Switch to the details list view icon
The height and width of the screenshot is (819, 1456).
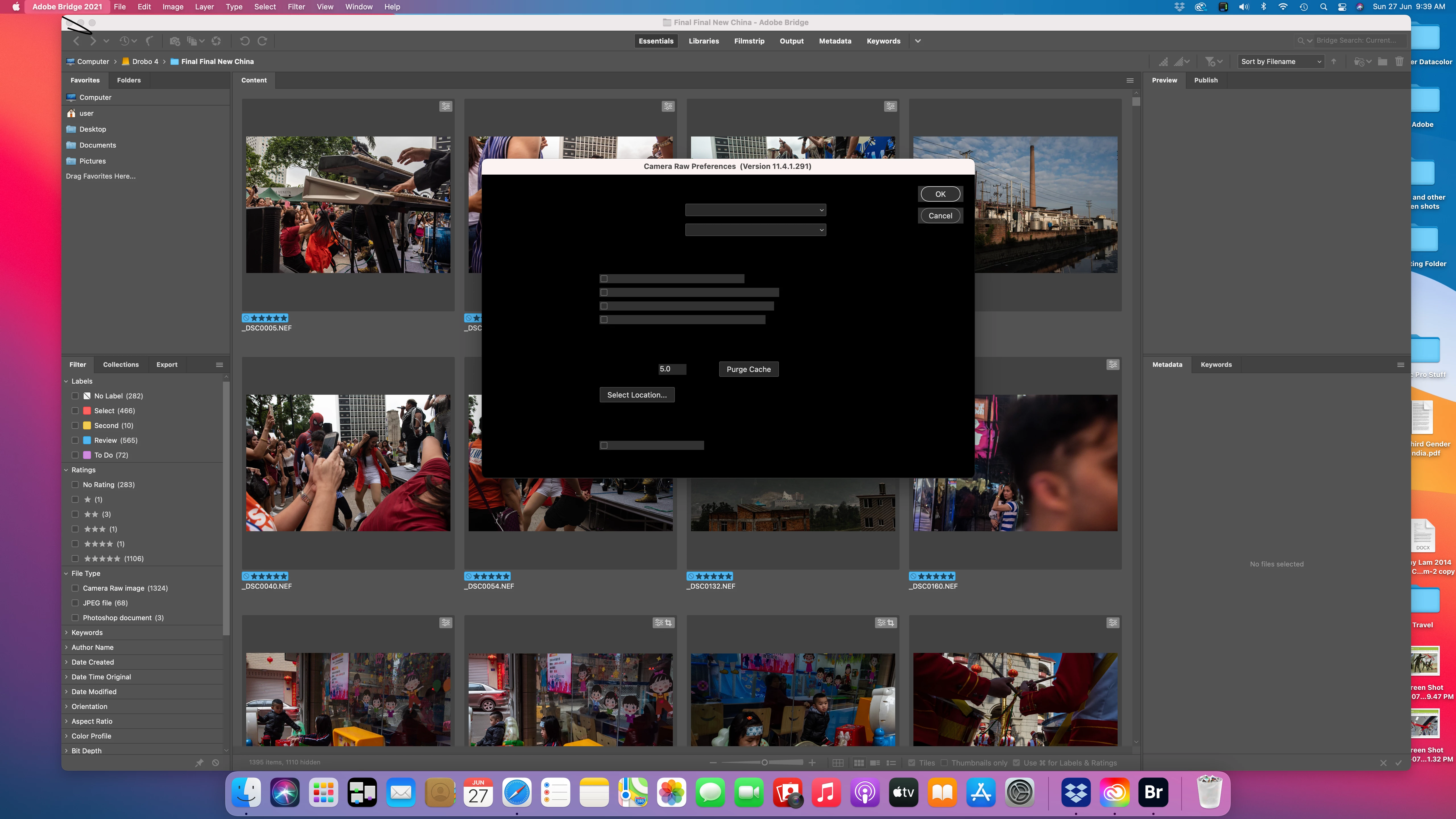coord(875,763)
